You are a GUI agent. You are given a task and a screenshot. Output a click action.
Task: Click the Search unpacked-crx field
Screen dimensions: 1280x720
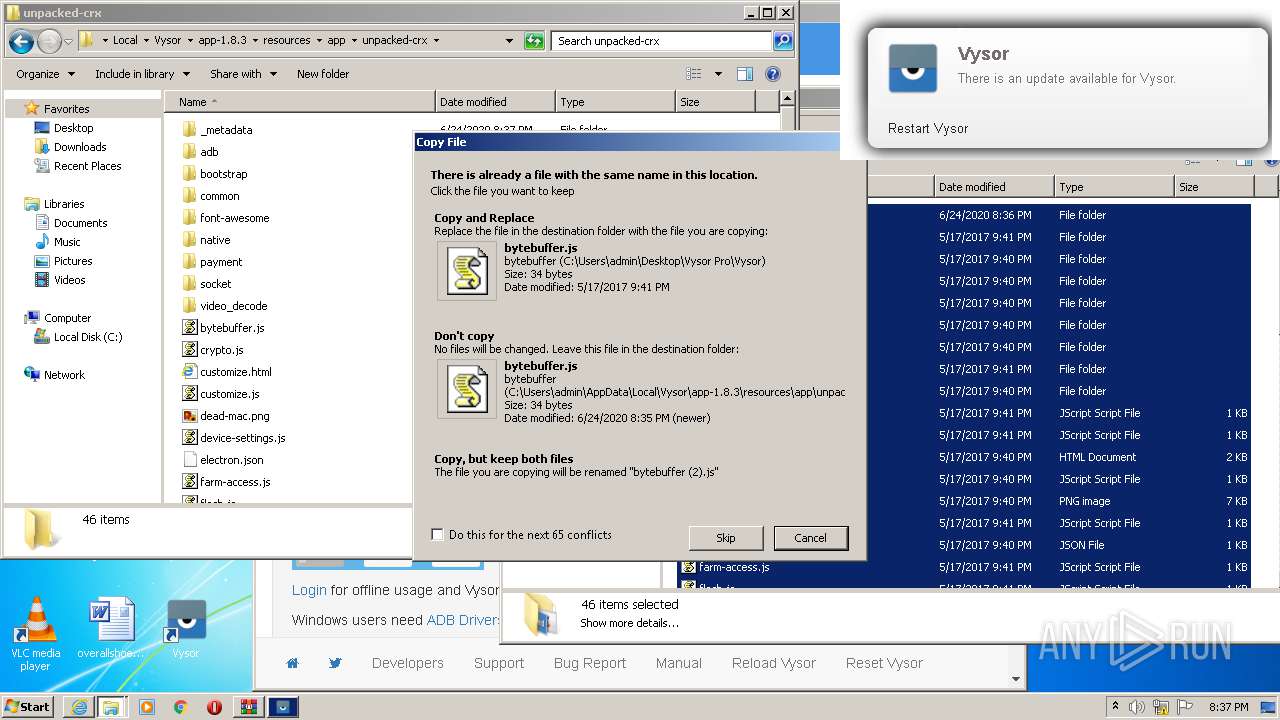pos(662,41)
